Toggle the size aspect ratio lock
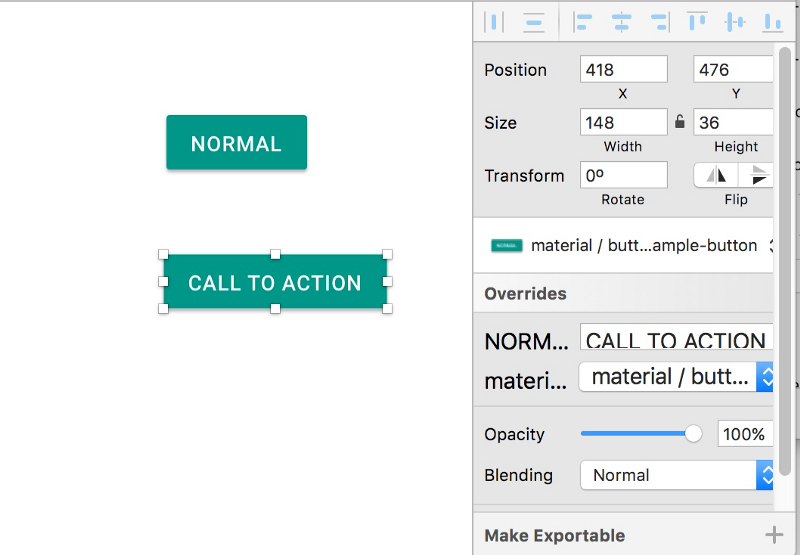The width and height of the screenshot is (800, 555). pos(680,122)
